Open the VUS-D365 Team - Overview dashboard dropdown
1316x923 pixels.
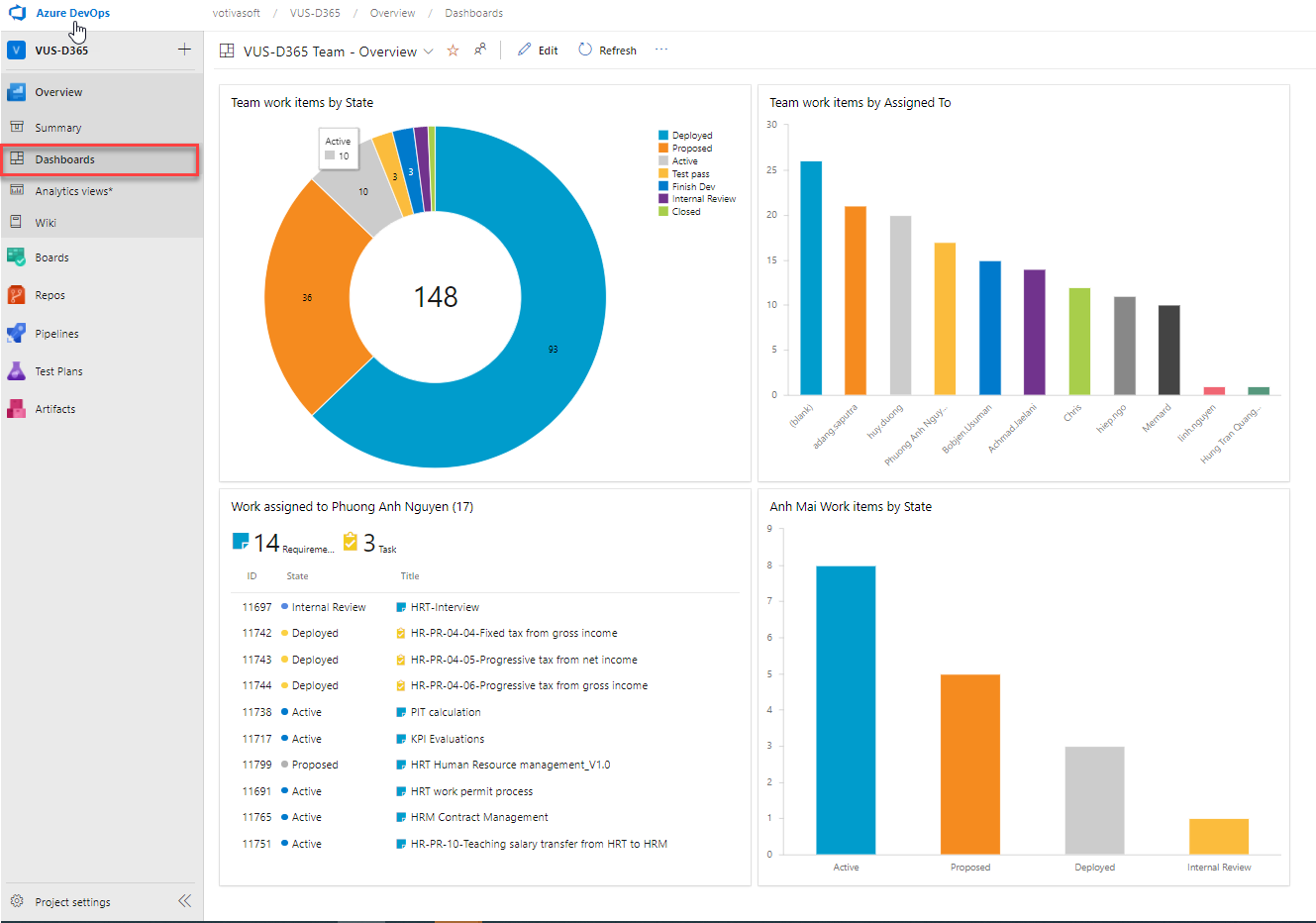(429, 51)
